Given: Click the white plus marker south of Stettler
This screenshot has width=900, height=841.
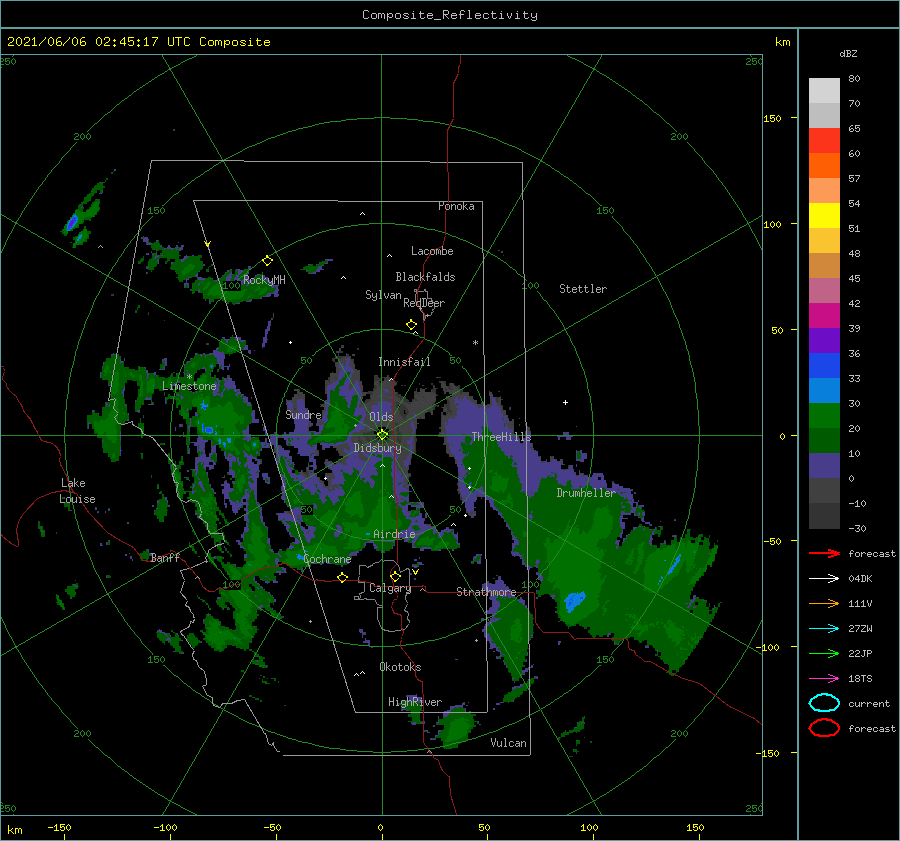Looking at the screenshot, I should pos(565,402).
